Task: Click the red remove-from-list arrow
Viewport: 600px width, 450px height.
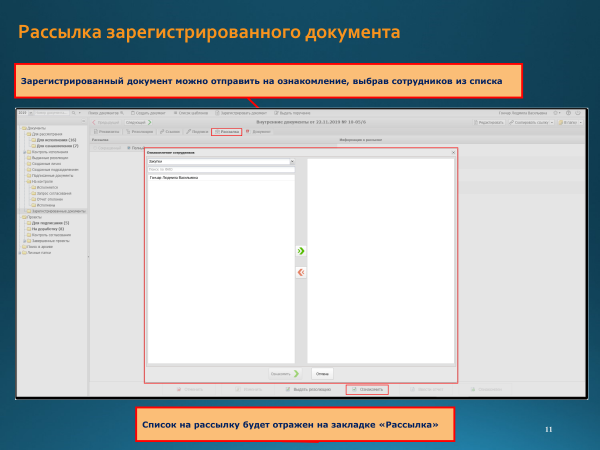Action: point(301,272)
